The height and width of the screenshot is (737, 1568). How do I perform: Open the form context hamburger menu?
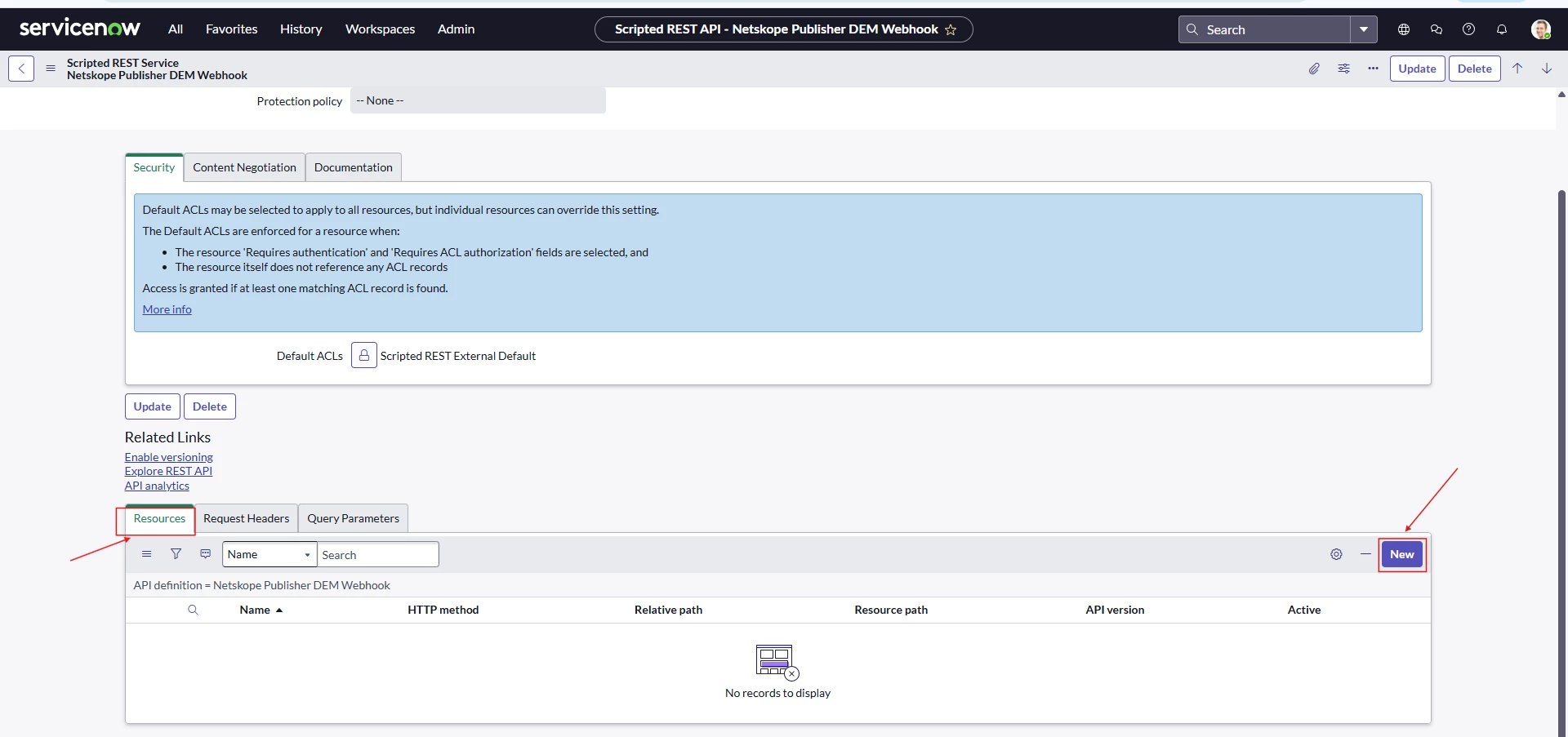click(51, 69)
